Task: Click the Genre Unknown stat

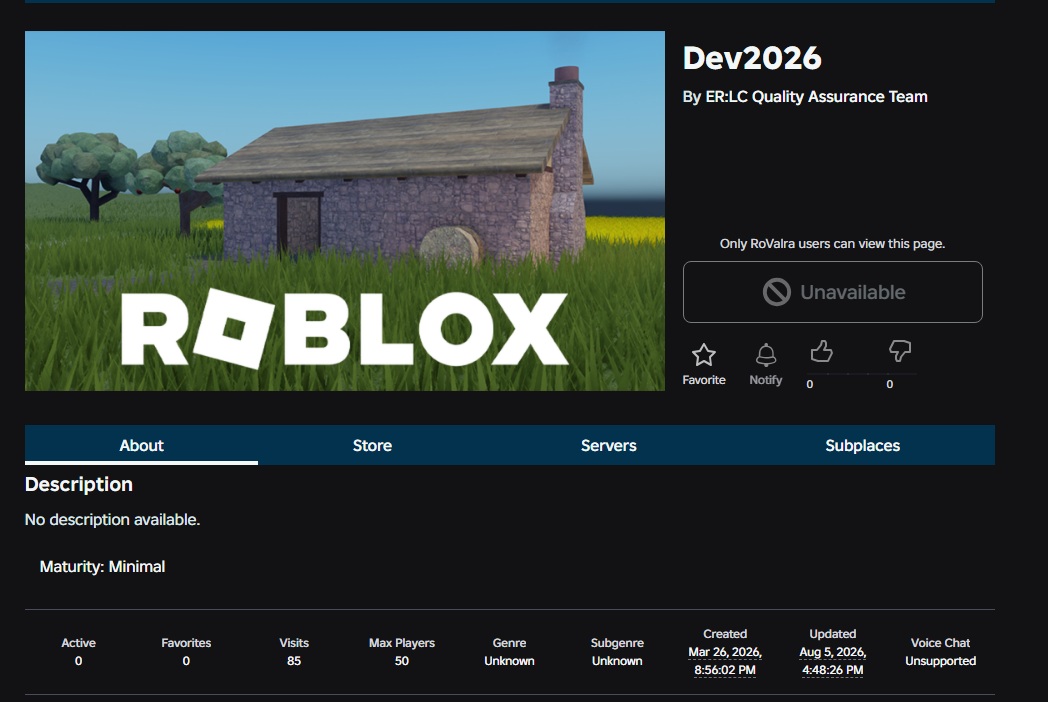Action: (x=509, y=652)
